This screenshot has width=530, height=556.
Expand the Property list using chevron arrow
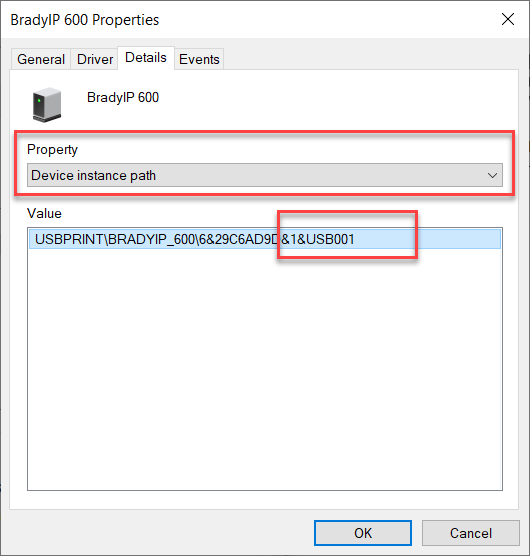coord(492,176)
